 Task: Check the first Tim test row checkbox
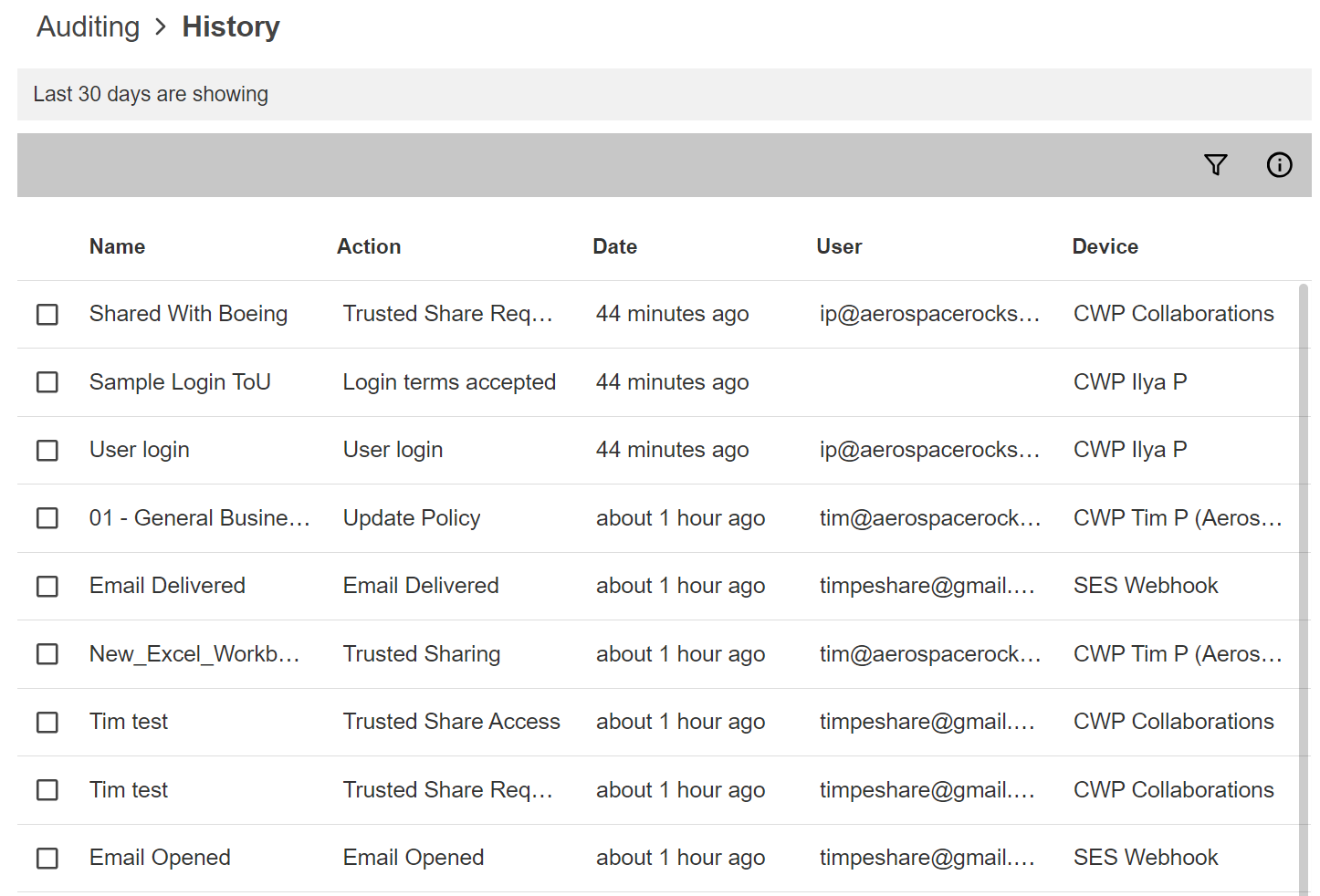(47, 723)
